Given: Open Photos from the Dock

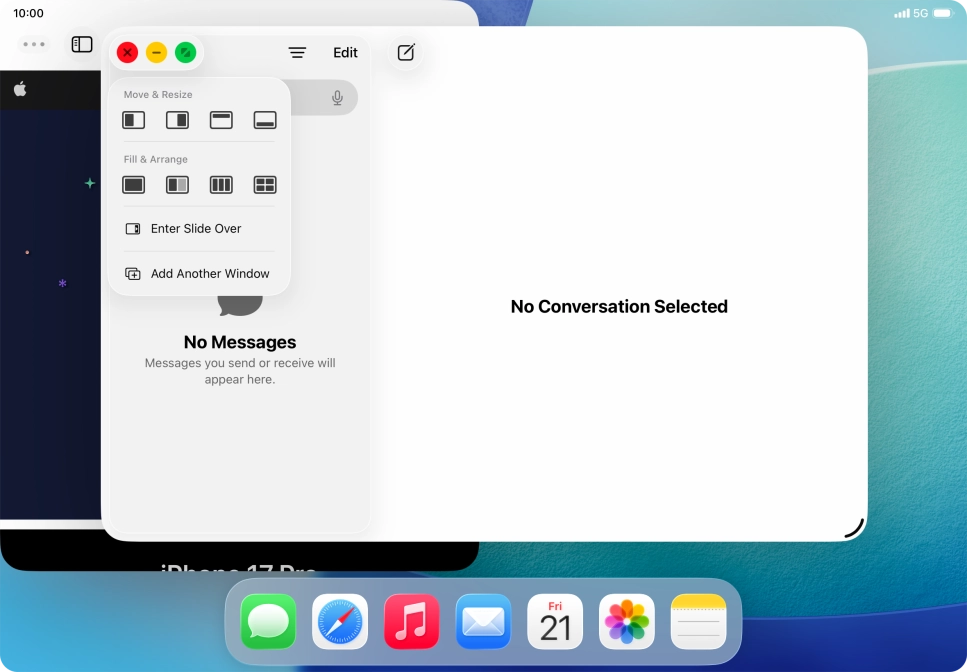Looking at the screenshot, I should [x=626, y=621].
